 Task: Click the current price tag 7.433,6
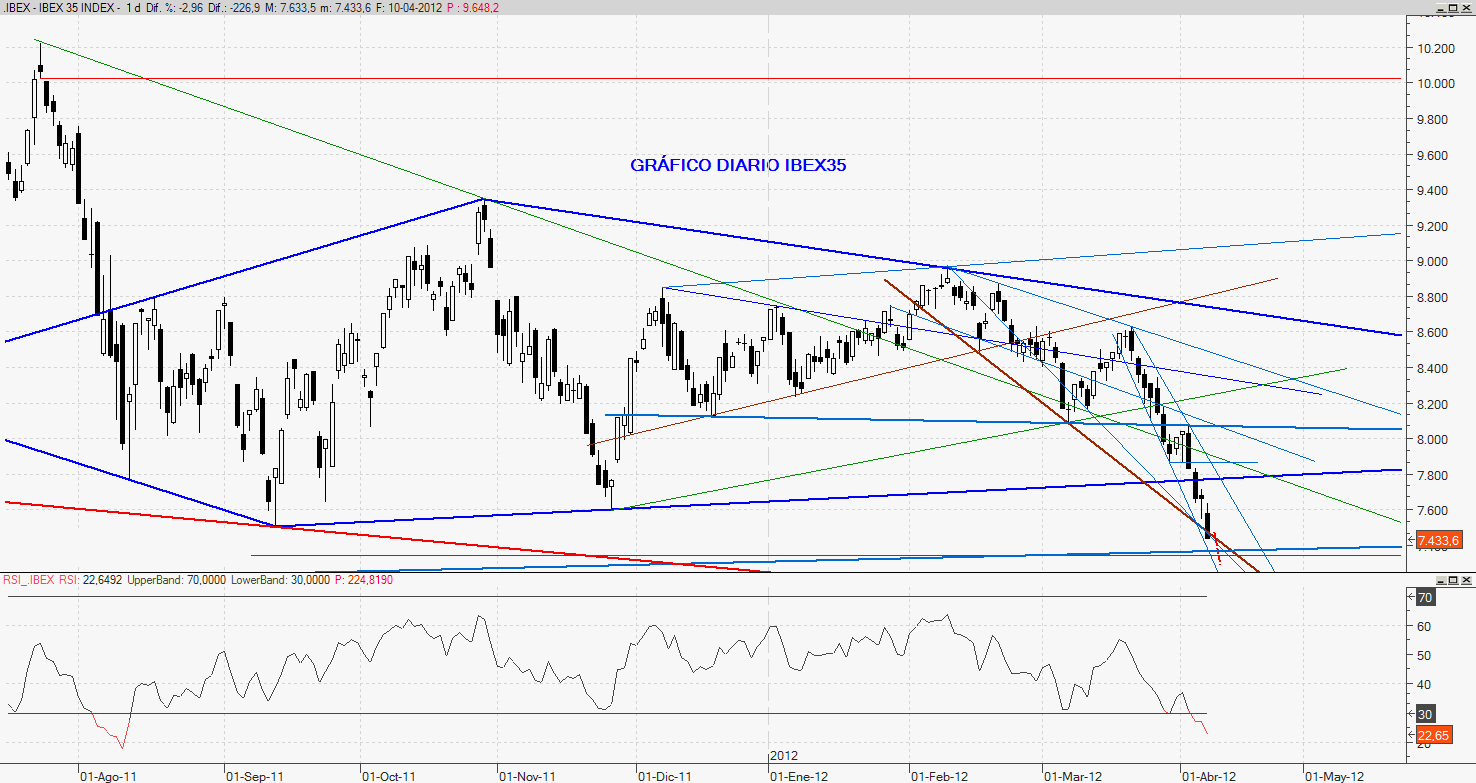pyautogui.click(x=1438, y=540)
